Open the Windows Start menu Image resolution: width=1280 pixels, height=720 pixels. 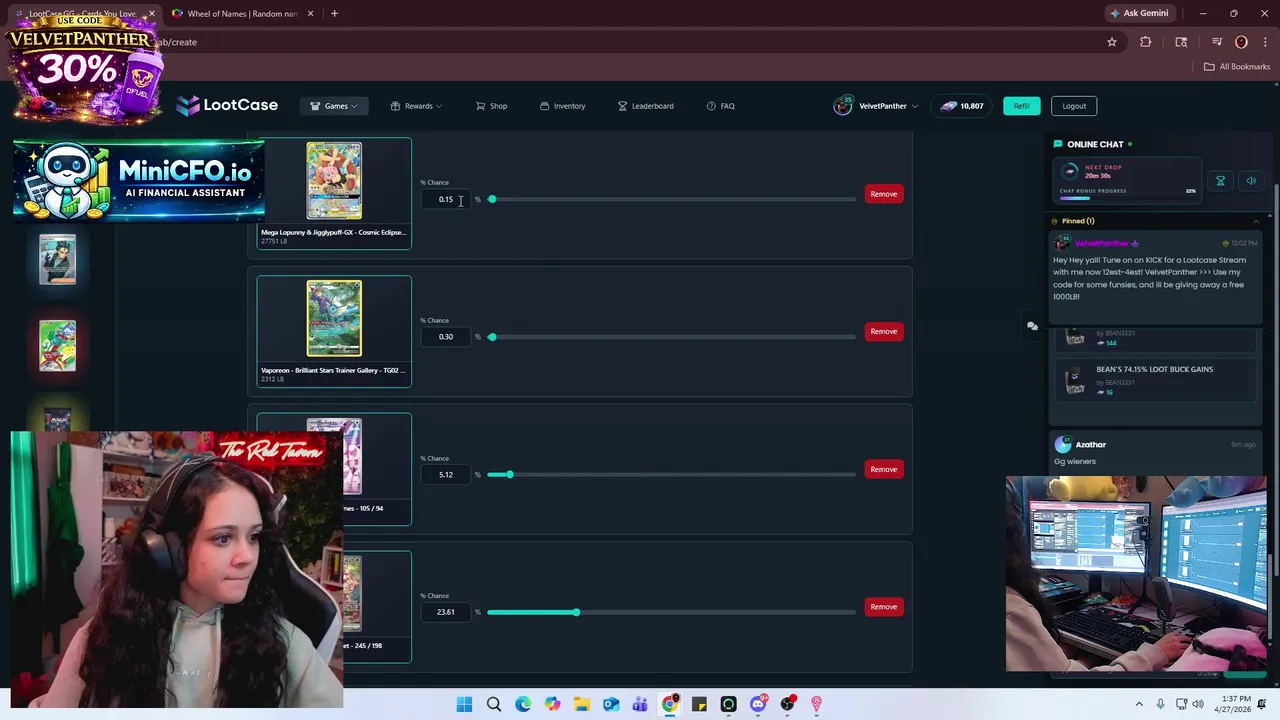pos(464,704)
